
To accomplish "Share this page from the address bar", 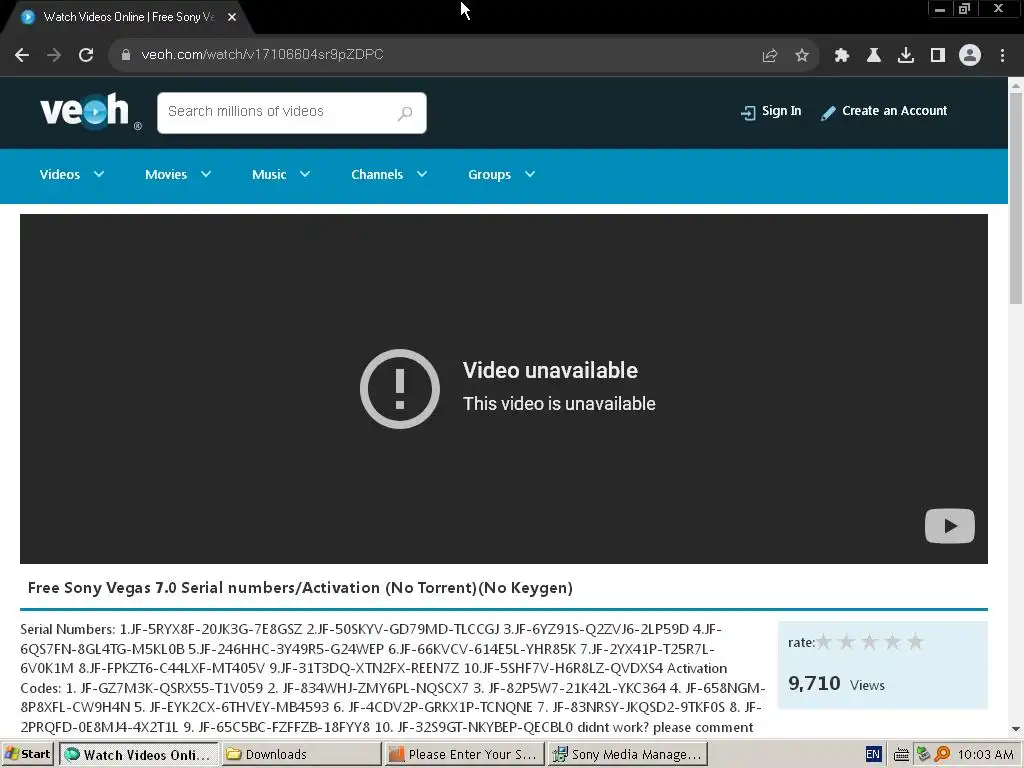I will click(x=770, y=56).
